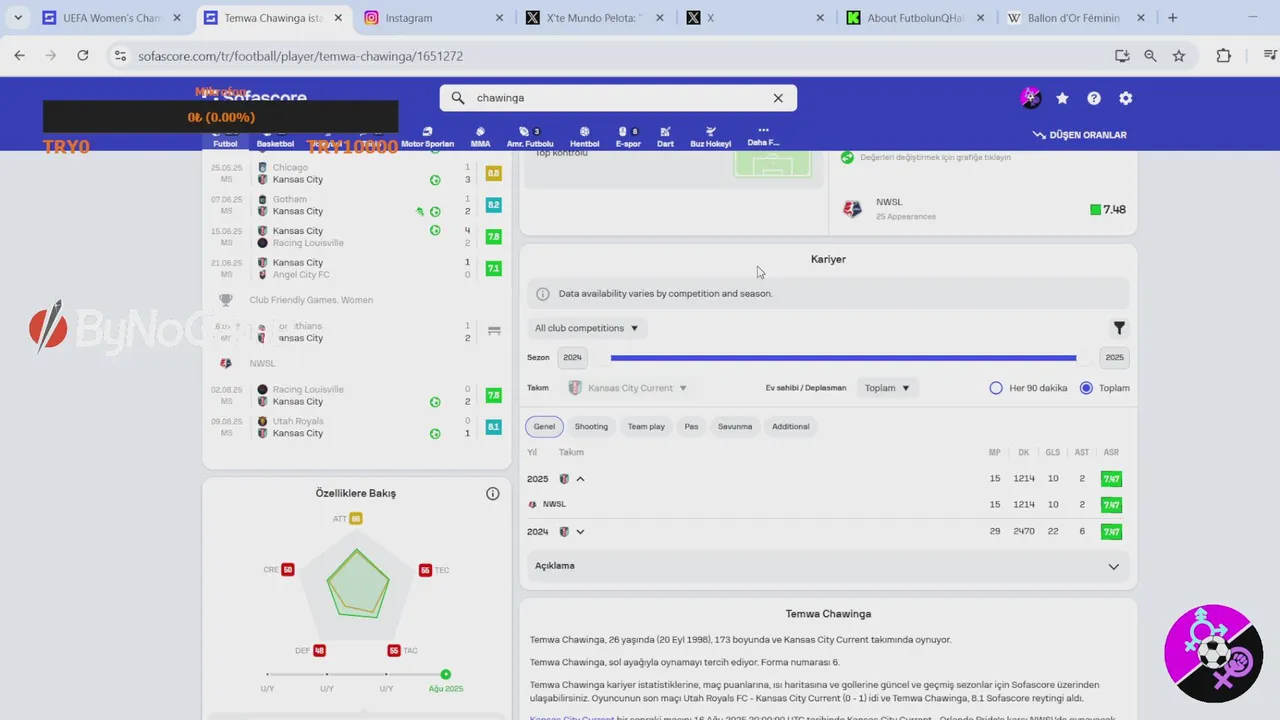The image size is (1280, 720).
Task: Open the user profile avatar
Action: point(1030,98)
